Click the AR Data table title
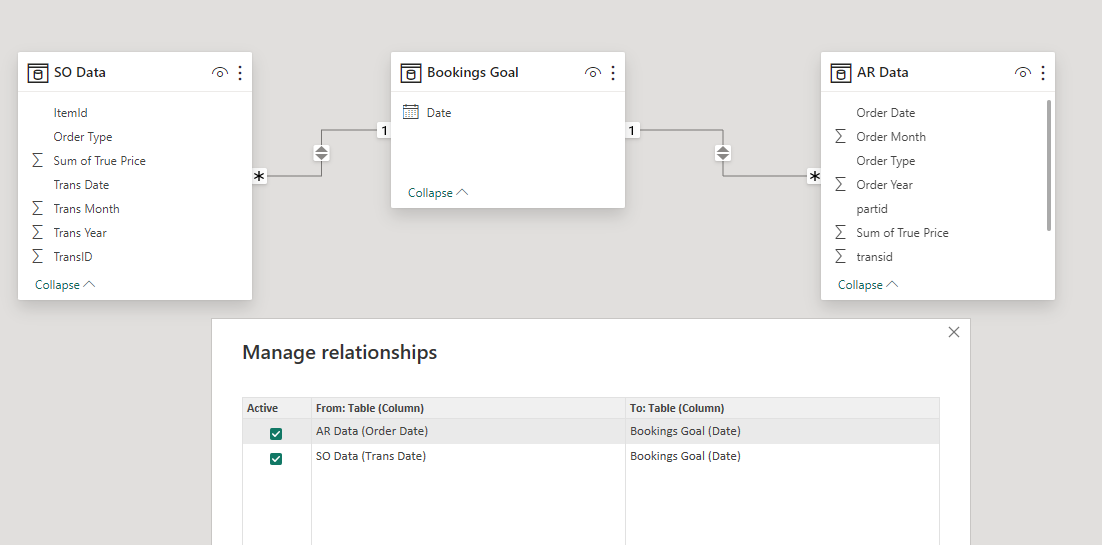The height and width of the screenshot is (545, 1102). 882,72
